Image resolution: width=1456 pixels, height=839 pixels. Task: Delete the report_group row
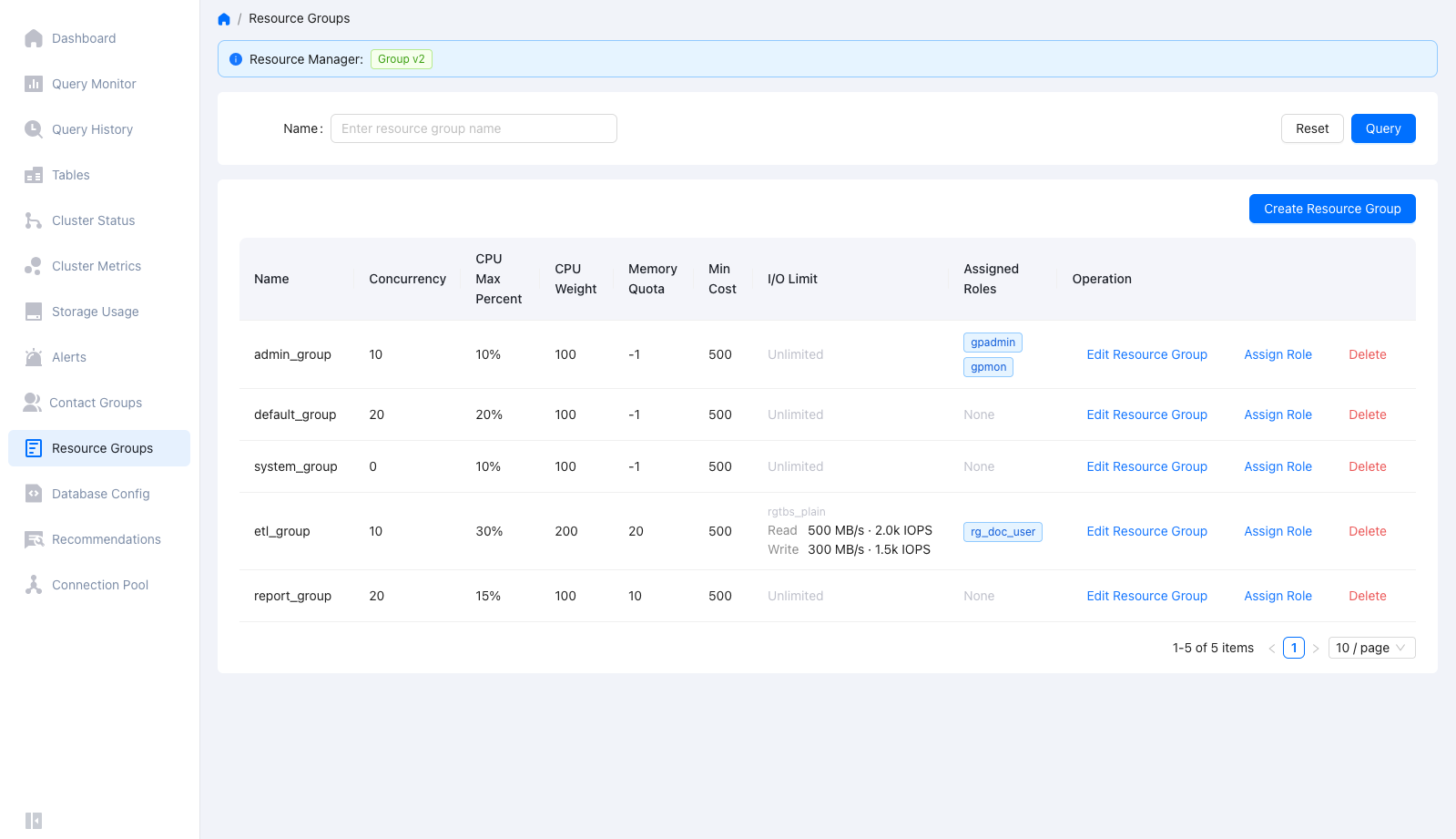(x=1367, y=596)
